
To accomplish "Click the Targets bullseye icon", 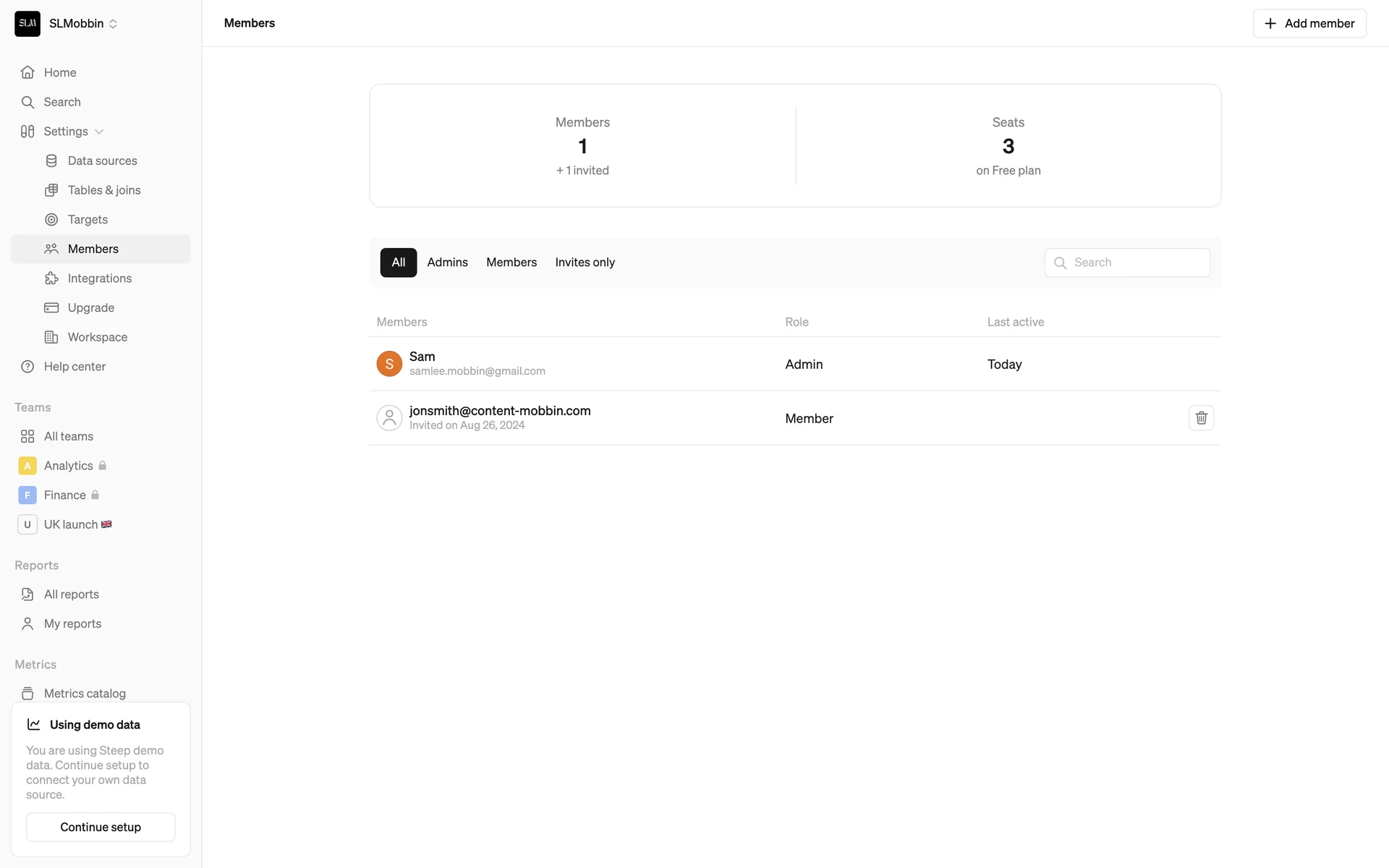I will click(51, 219).
